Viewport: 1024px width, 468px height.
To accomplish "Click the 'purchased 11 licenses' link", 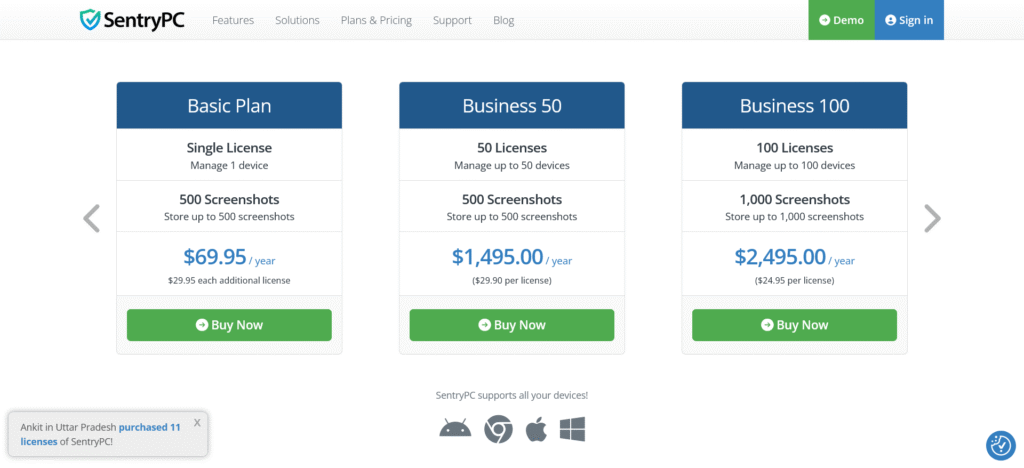I will pyautogui.click(x=150, y=427).
